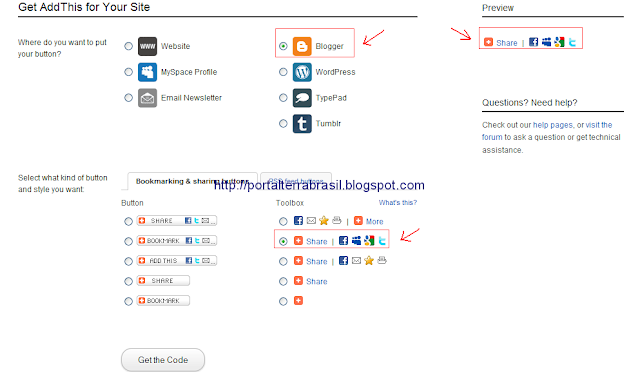The image size is (640, 372).
Task: Click Twitter icon in Preview toolbox
Action: (572, 42)
